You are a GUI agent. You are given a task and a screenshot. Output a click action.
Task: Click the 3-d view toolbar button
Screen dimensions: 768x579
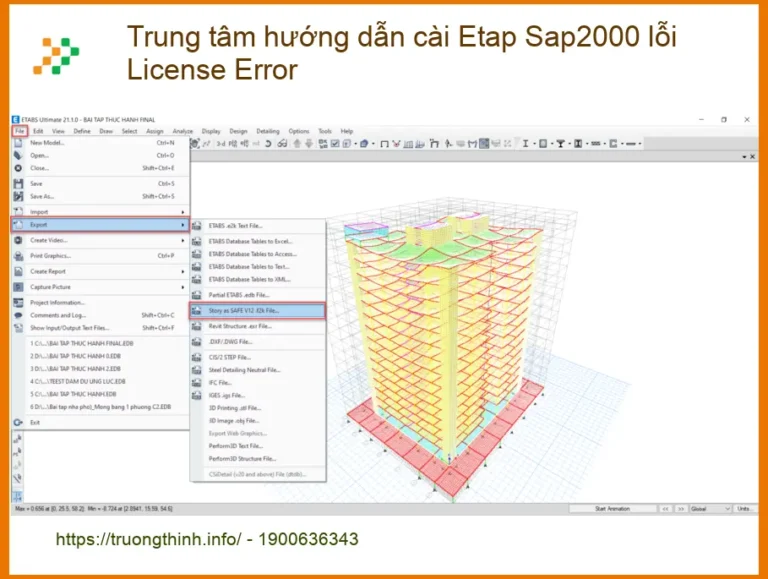221,144
